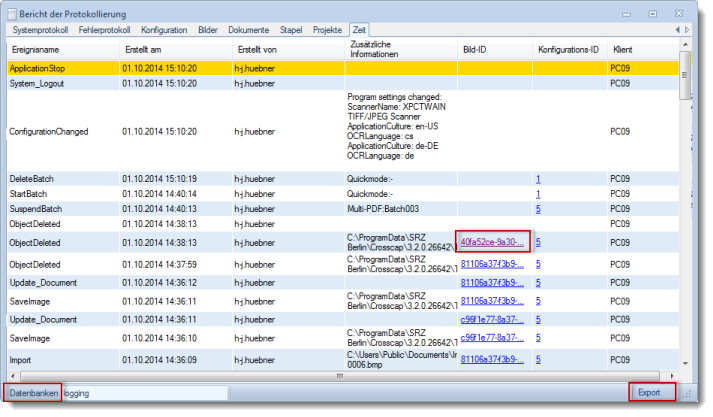The image size is (713, 417).
Task: Open Bild-ID link 40fa52ce-9a30
Action: point(490,242)
